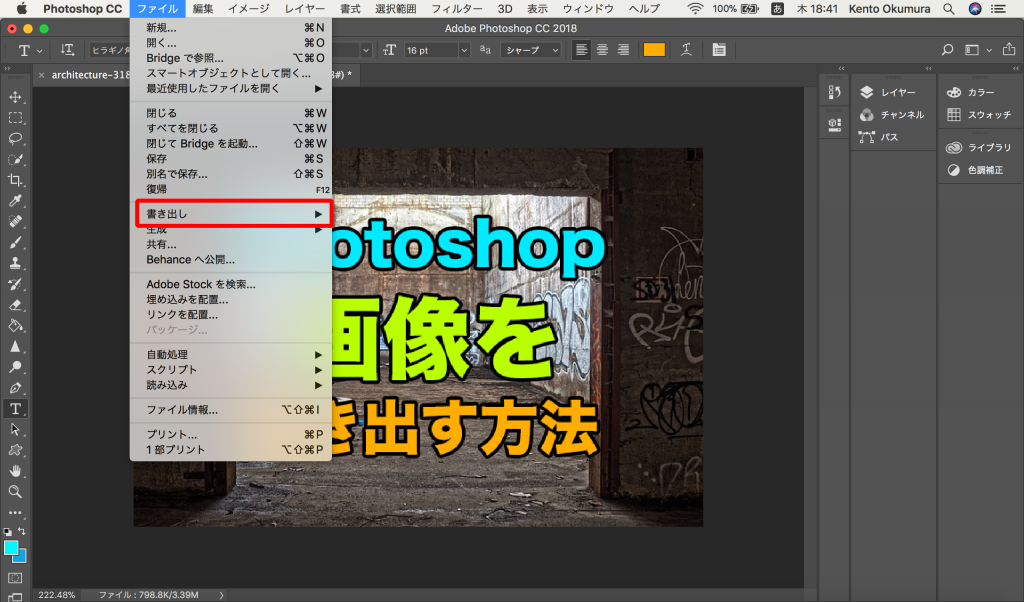The image size is (1024, 602).
Task: Click the orange text color swatch
Action: coord(654,50)
